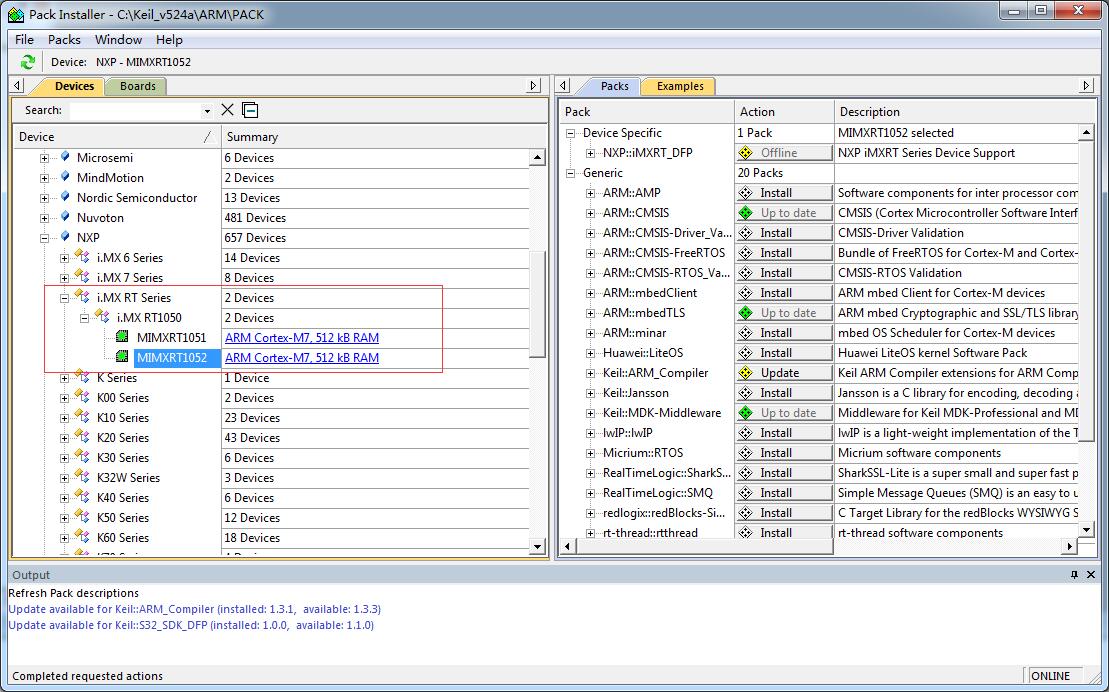Expand the K10 Series node
The height and width of the screenshot is (692, 1109).
click(x=64, y=418)
